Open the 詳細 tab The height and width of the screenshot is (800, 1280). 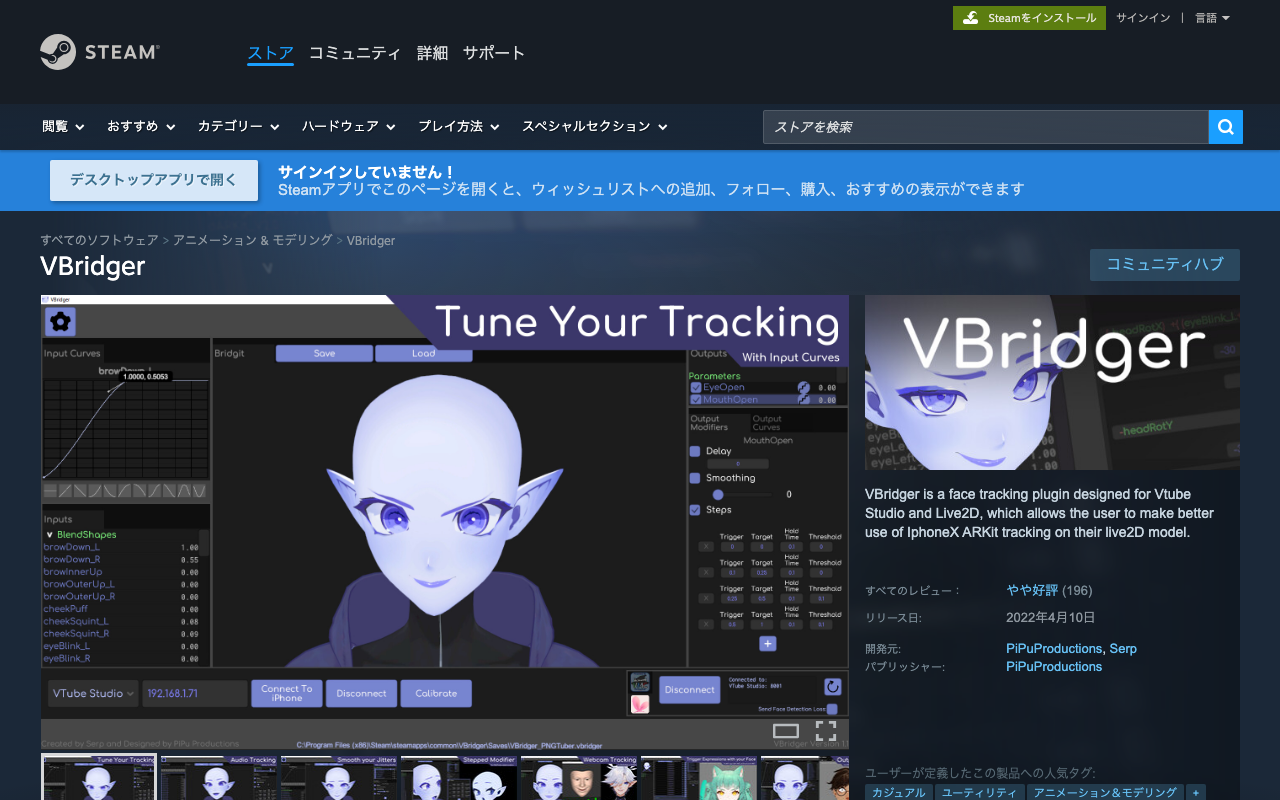432,53
